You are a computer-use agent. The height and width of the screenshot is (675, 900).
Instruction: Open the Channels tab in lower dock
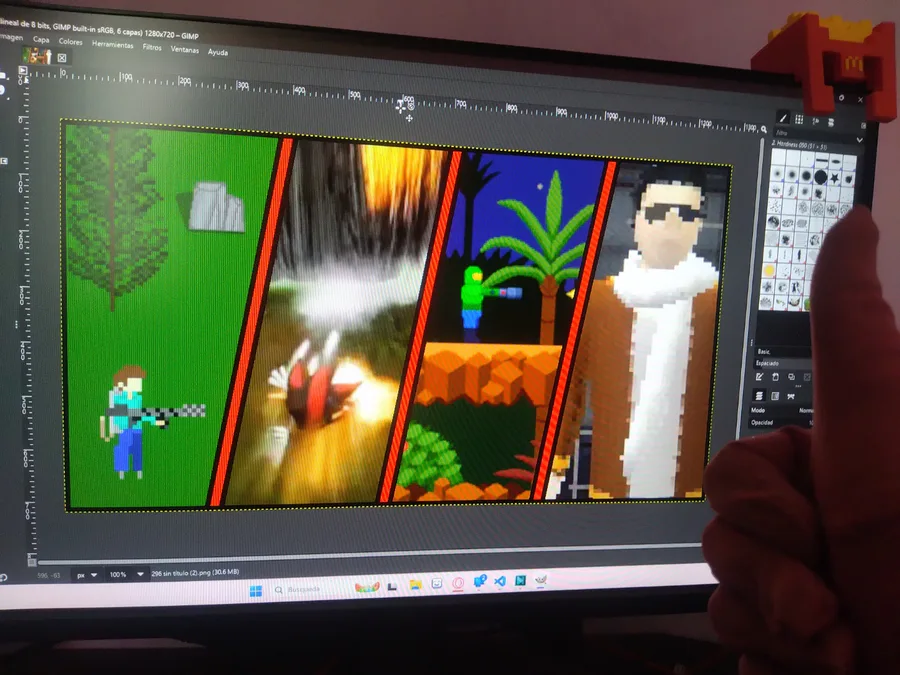[775, 396]
